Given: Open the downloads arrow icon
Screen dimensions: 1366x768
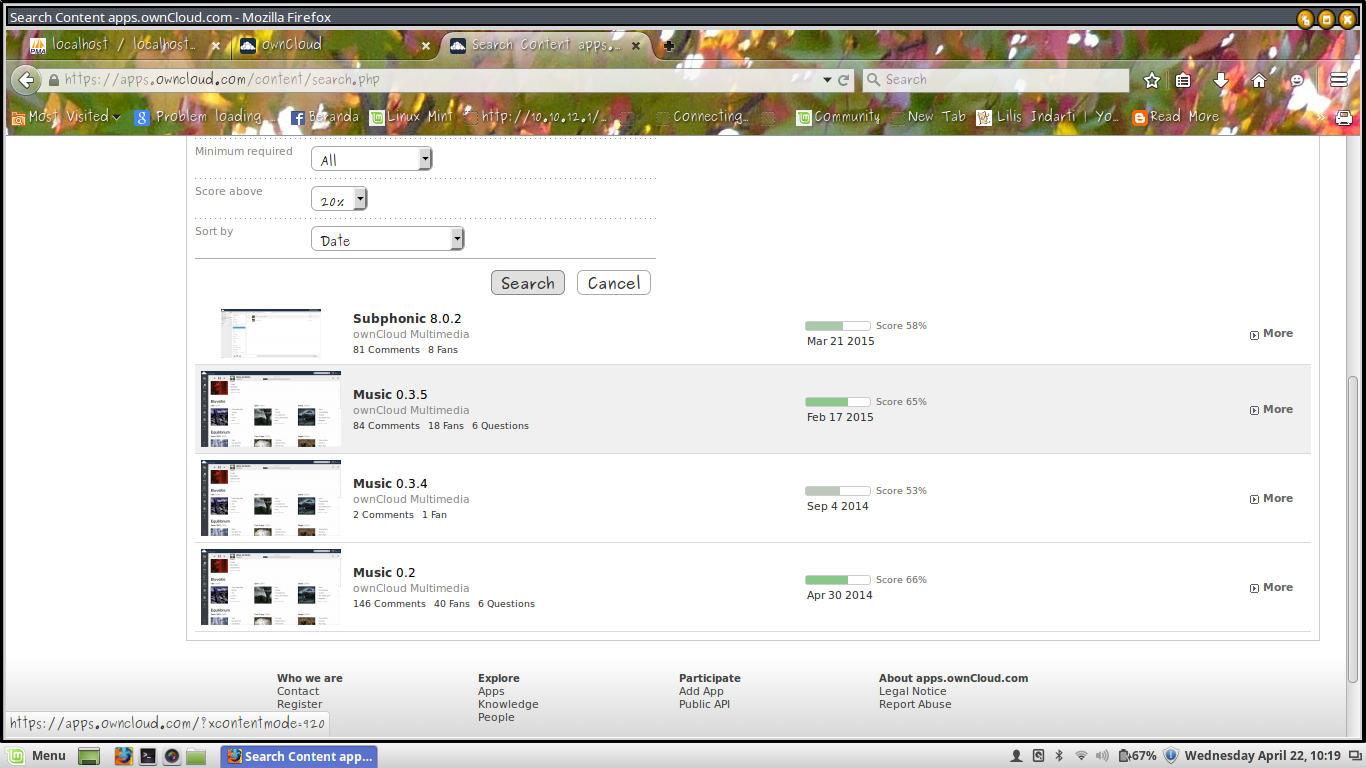Looking at the screenshot, I should tap(1221, 80).
